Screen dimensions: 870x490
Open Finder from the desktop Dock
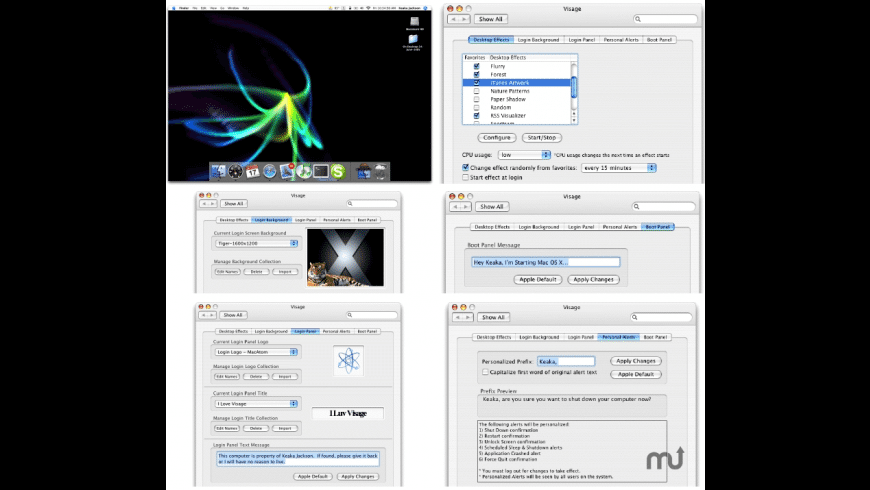(218, 171)
